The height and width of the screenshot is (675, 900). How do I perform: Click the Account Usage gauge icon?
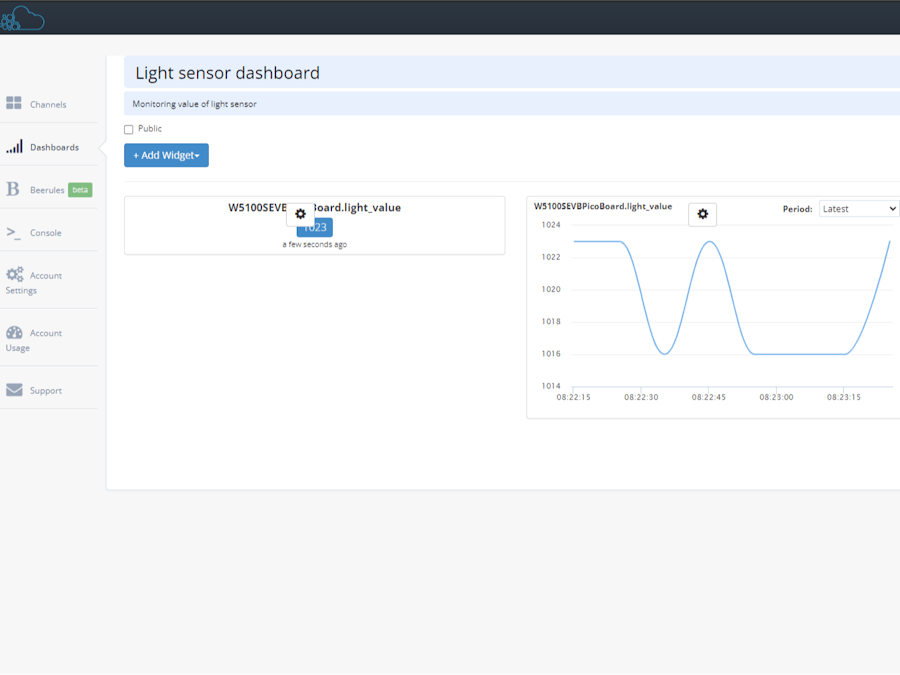(14, 333)
